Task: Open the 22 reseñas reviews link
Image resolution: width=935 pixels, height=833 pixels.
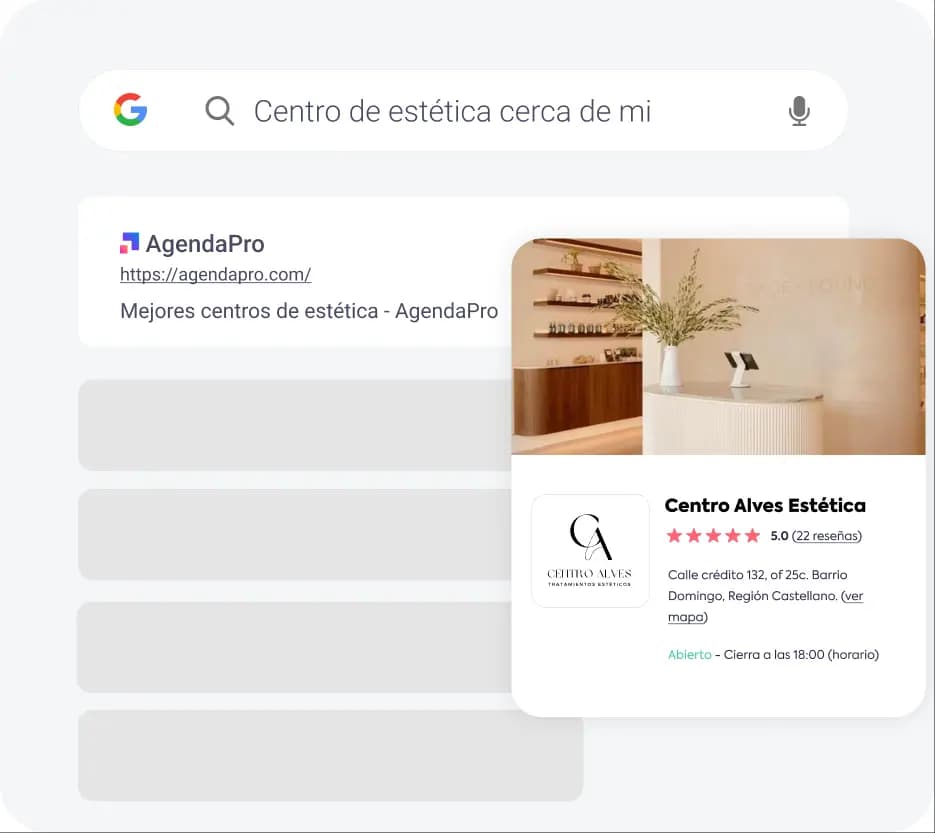Action: point(827,535)
